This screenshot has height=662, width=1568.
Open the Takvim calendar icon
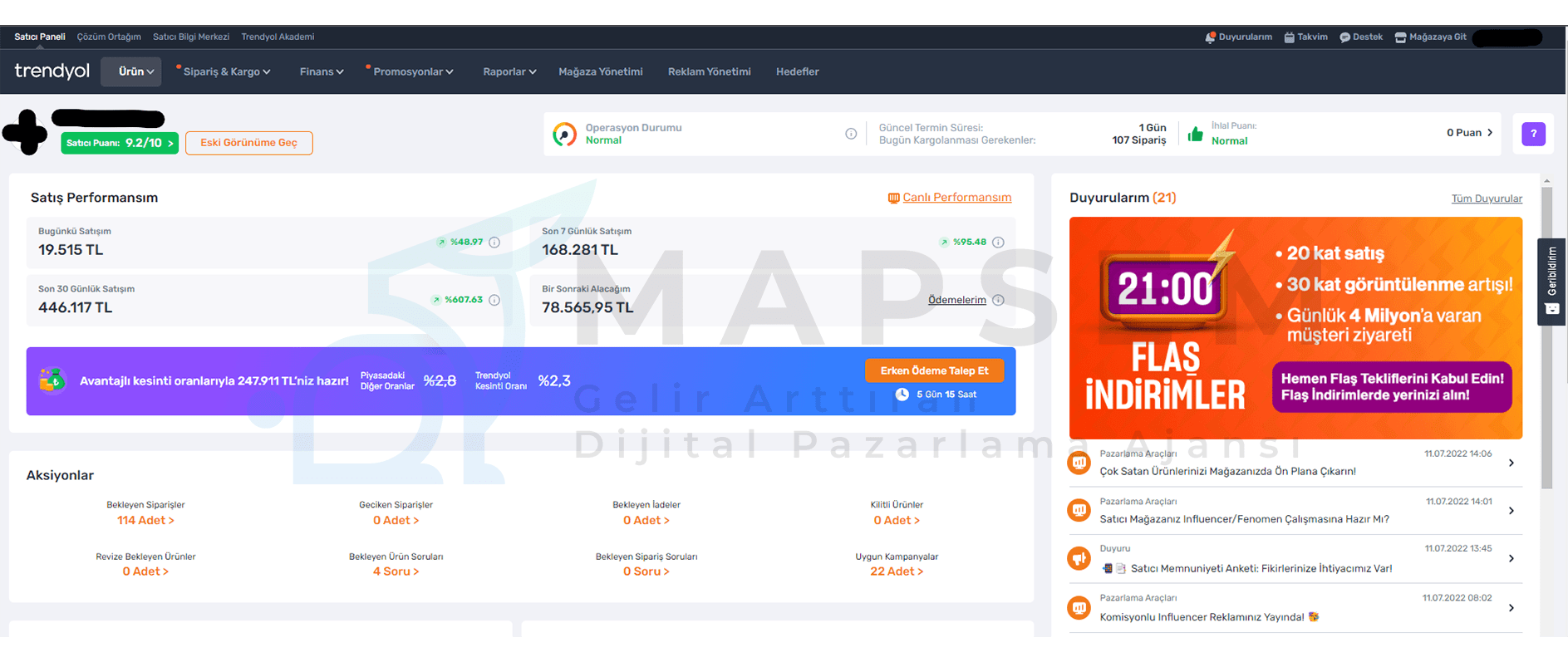click(x=1289, y=37)
